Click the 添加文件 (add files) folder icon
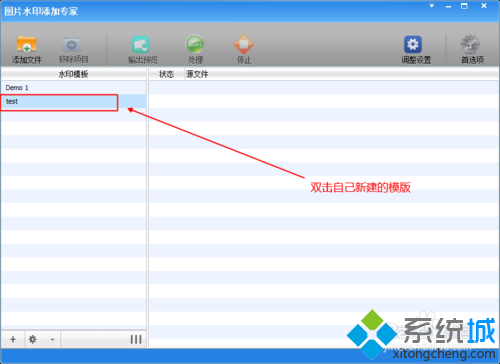 (26, 44)
